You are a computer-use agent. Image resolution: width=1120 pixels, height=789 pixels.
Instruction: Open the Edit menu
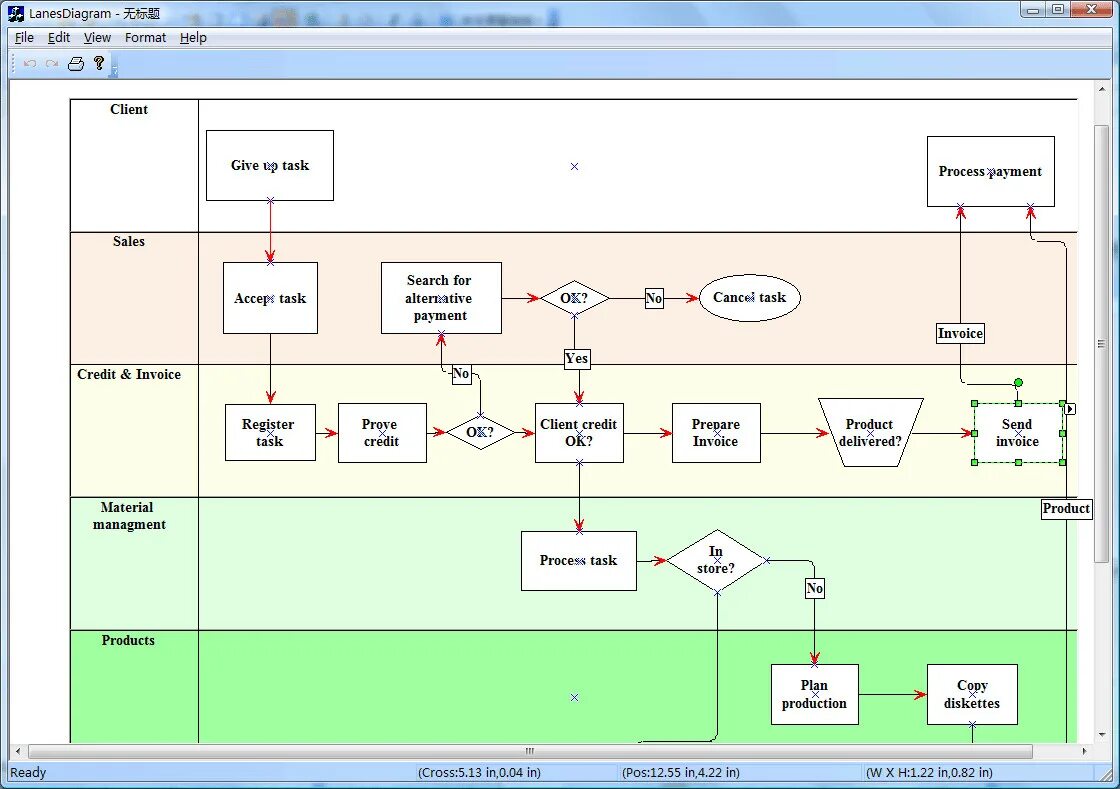(59, 38)
